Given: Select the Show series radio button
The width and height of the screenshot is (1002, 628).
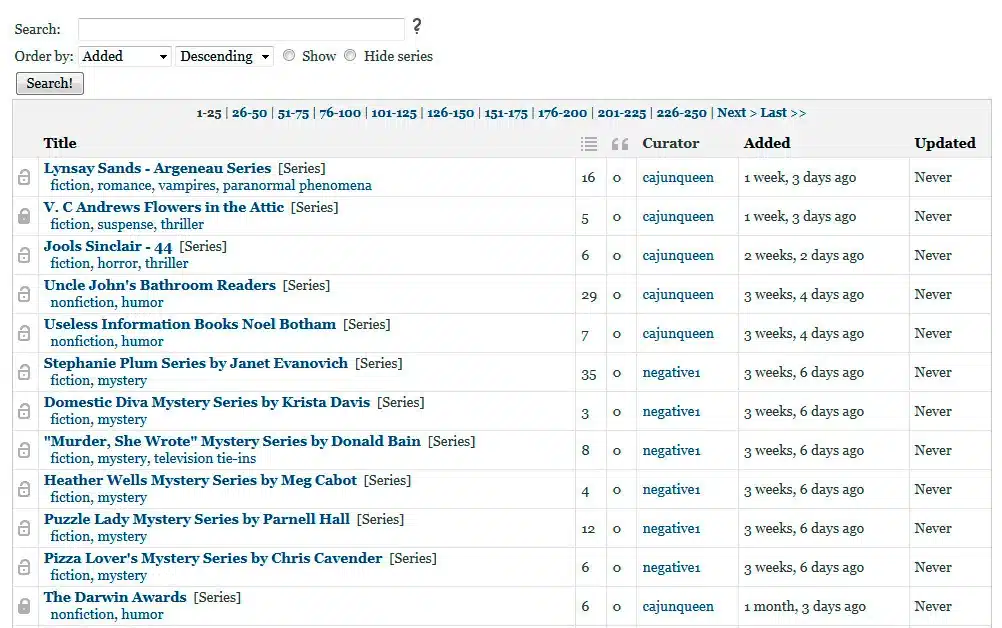Looking at the screenshot, I should coord(289,56).
